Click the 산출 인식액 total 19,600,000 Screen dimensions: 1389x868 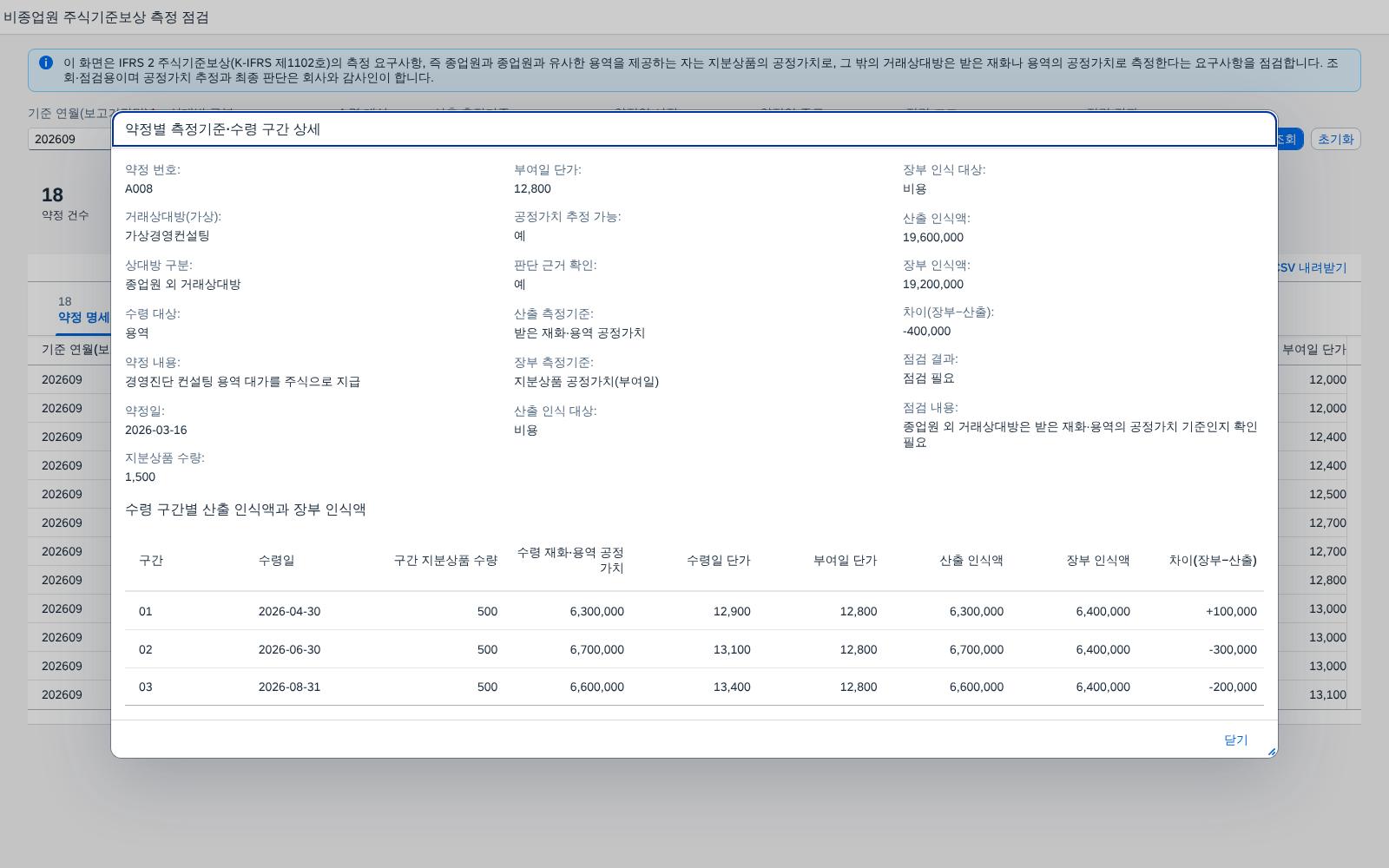click(x=933, y=238)
